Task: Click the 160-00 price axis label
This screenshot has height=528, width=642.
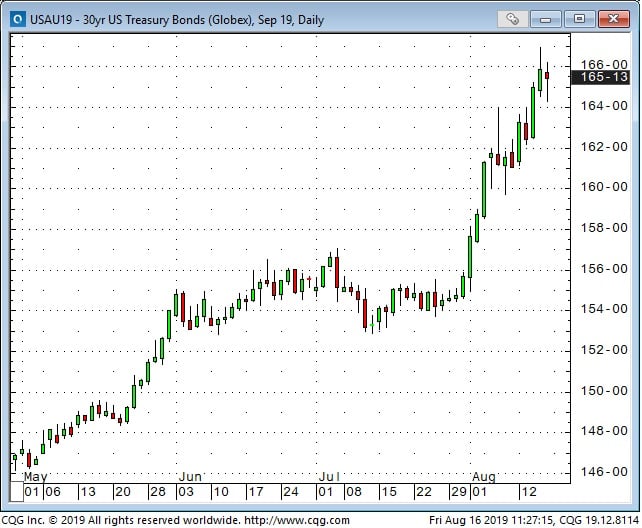Action: pyautogui.click(x=604, y=187)
